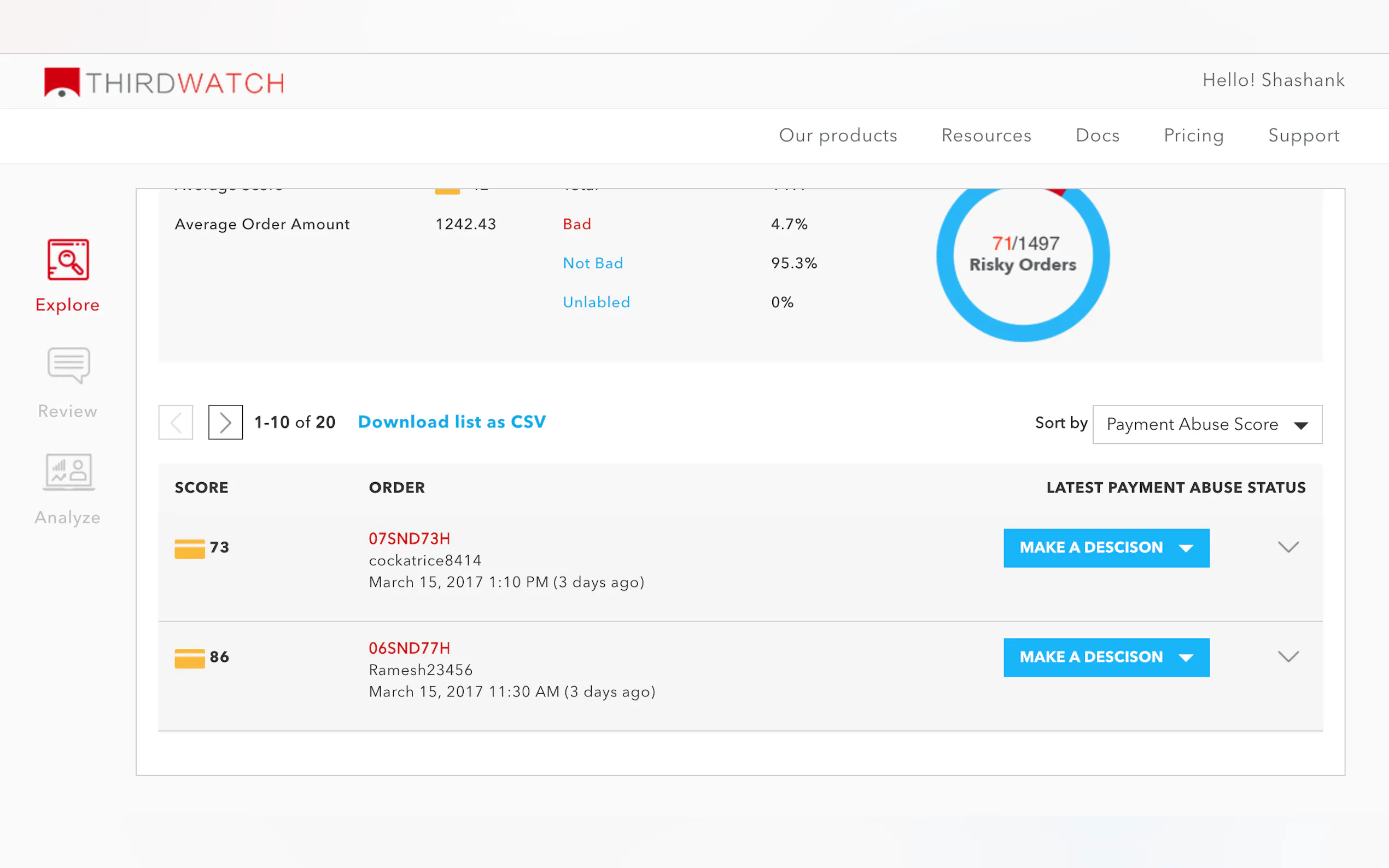Screen dimensions: 1389x868
Task: Download list as CSV
Action: click(451, 422)
